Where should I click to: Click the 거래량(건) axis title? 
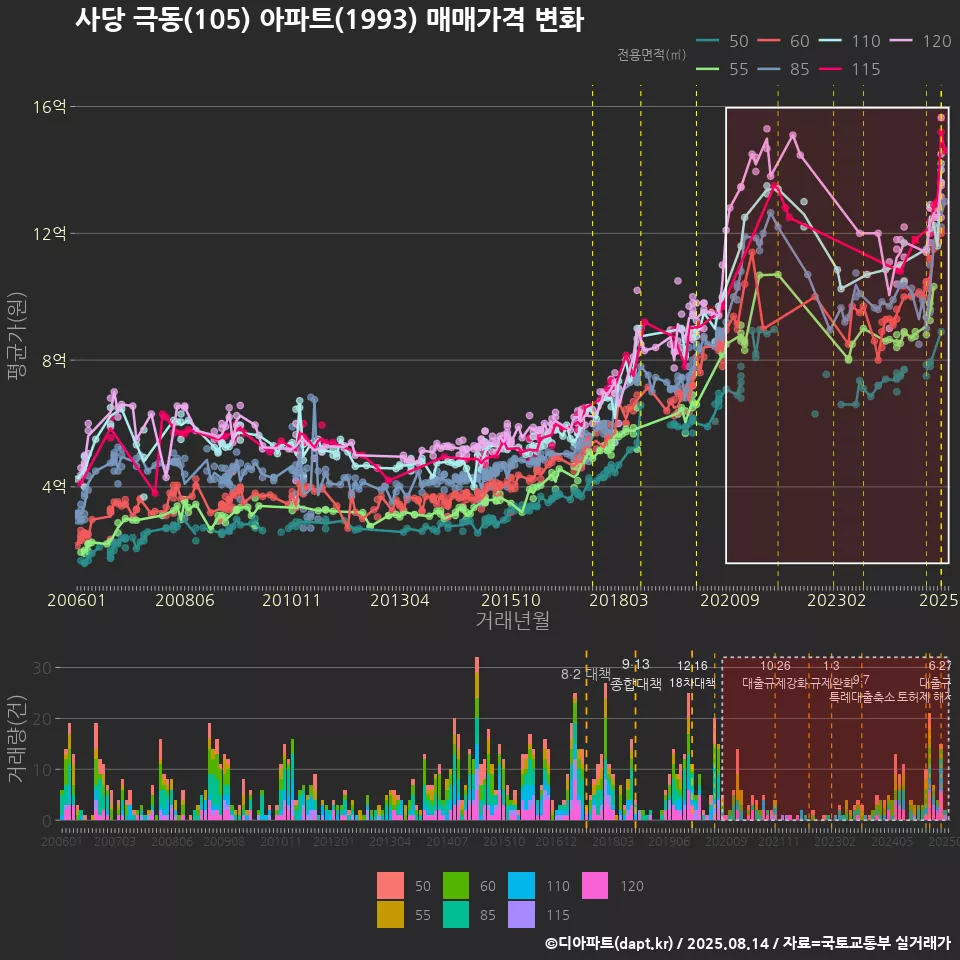(16, 738)
